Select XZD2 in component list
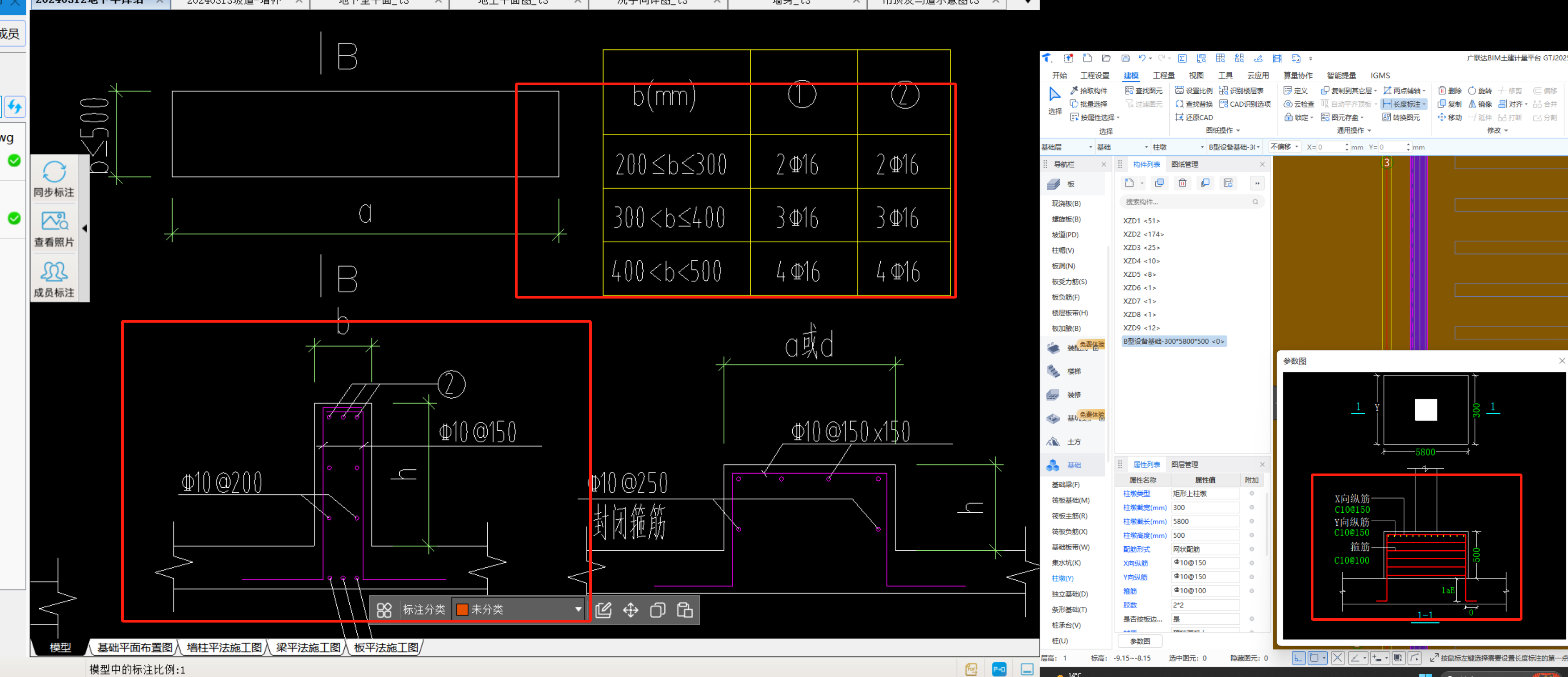1568x677 pixels. 1142,234
